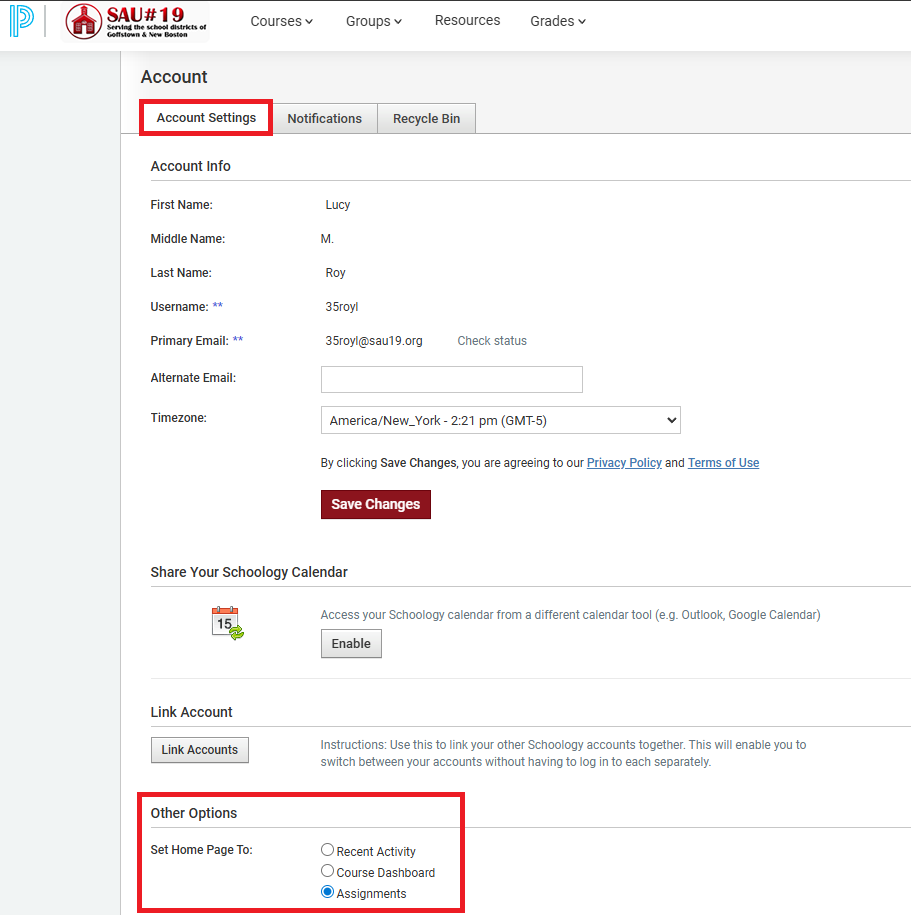911x915 pixels.
Task: Enable Schoology calendar sharing
Action: tap(351, 643)
